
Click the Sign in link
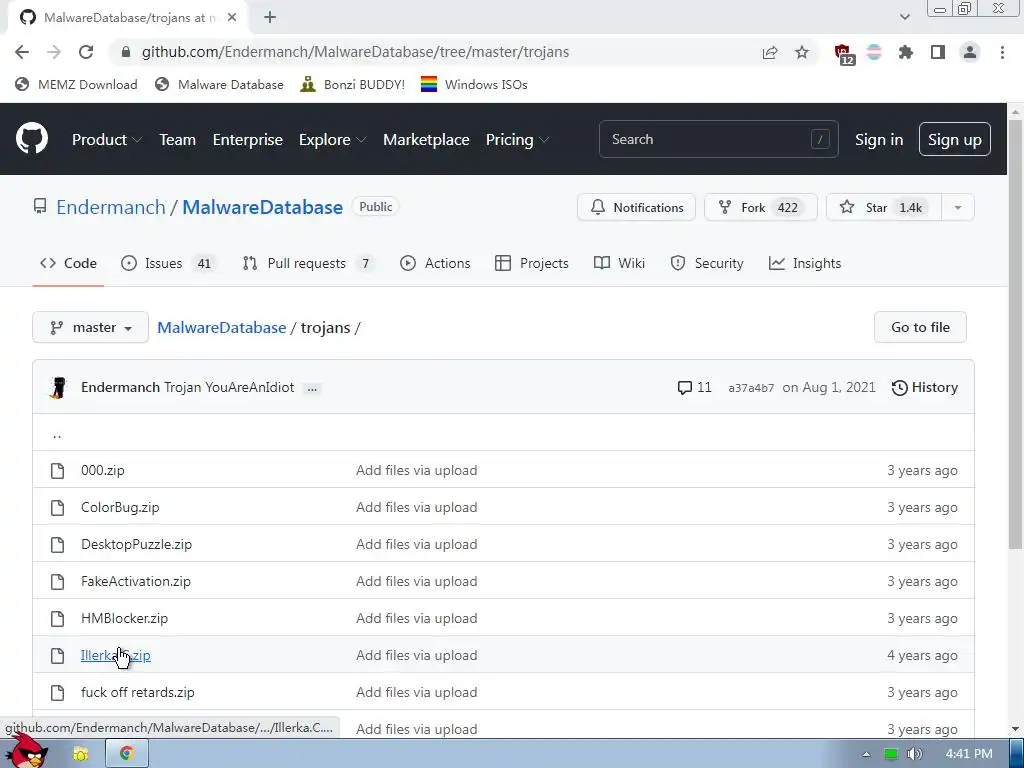pos(879,140)
